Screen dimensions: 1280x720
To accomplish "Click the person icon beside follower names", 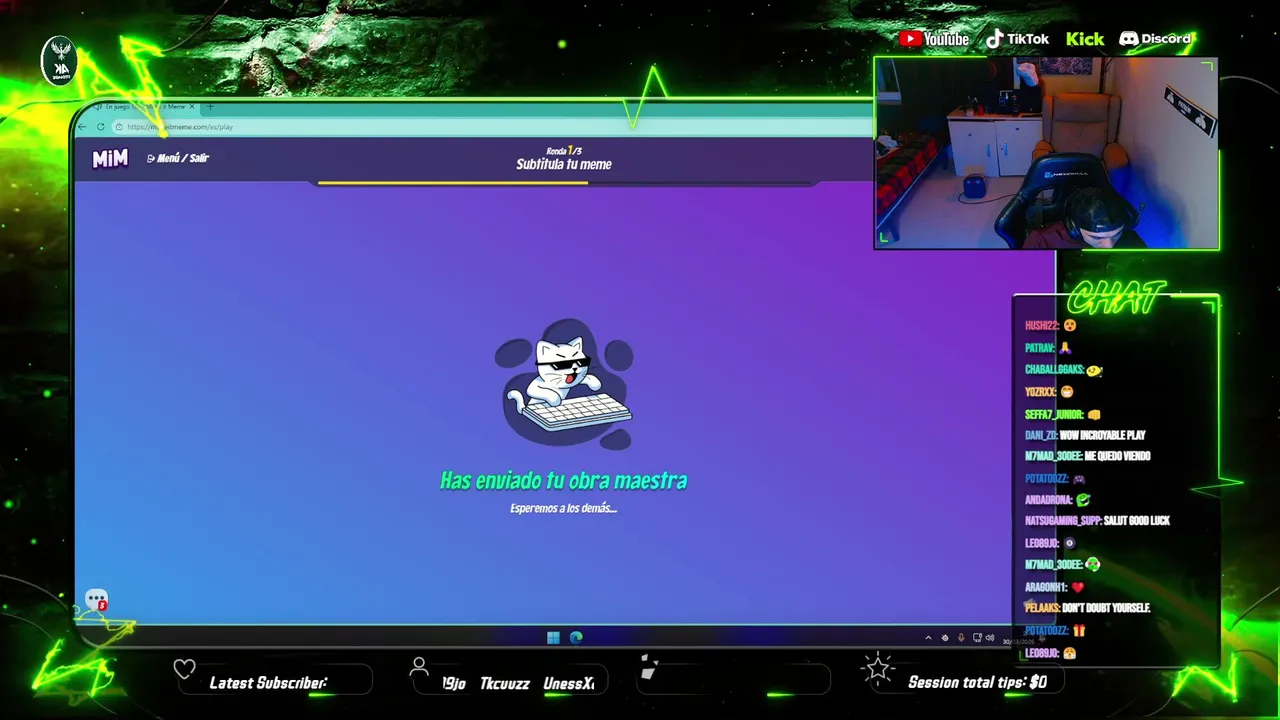I will (x=420, y=667).
